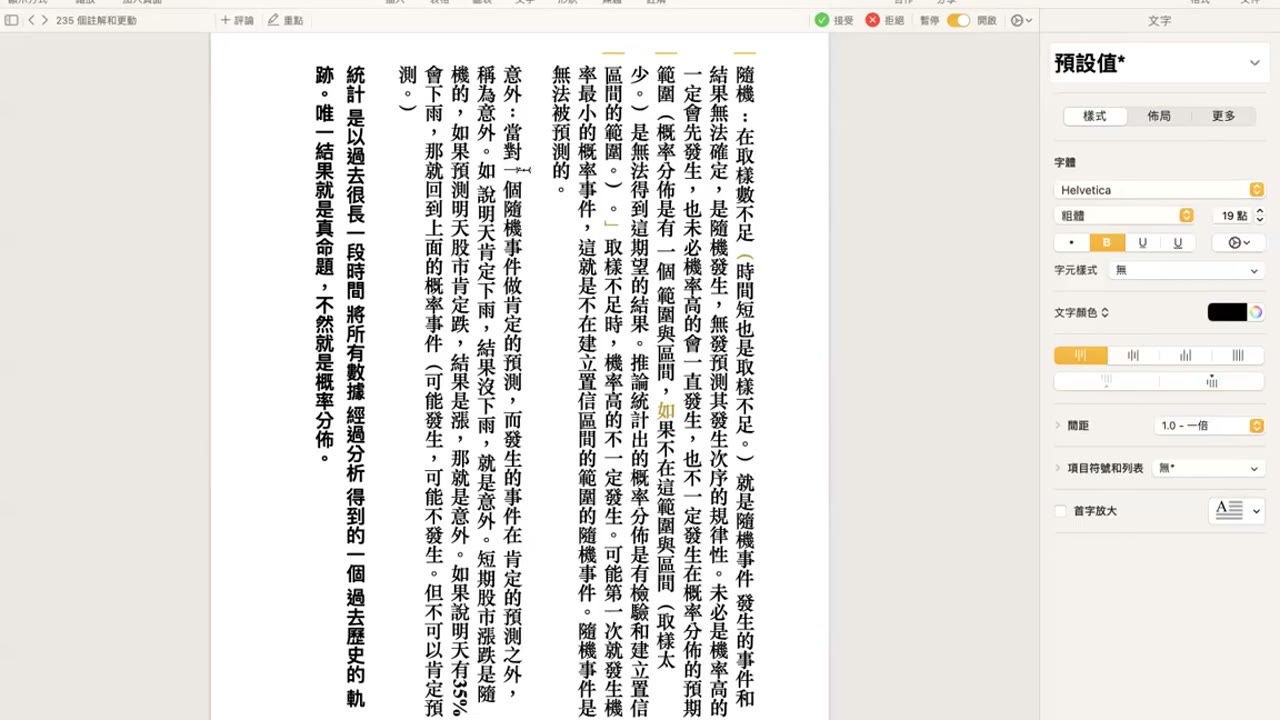Screen dimensions: 1280x720
Task: Expand the 間距 section
Action: [1058, 426]
